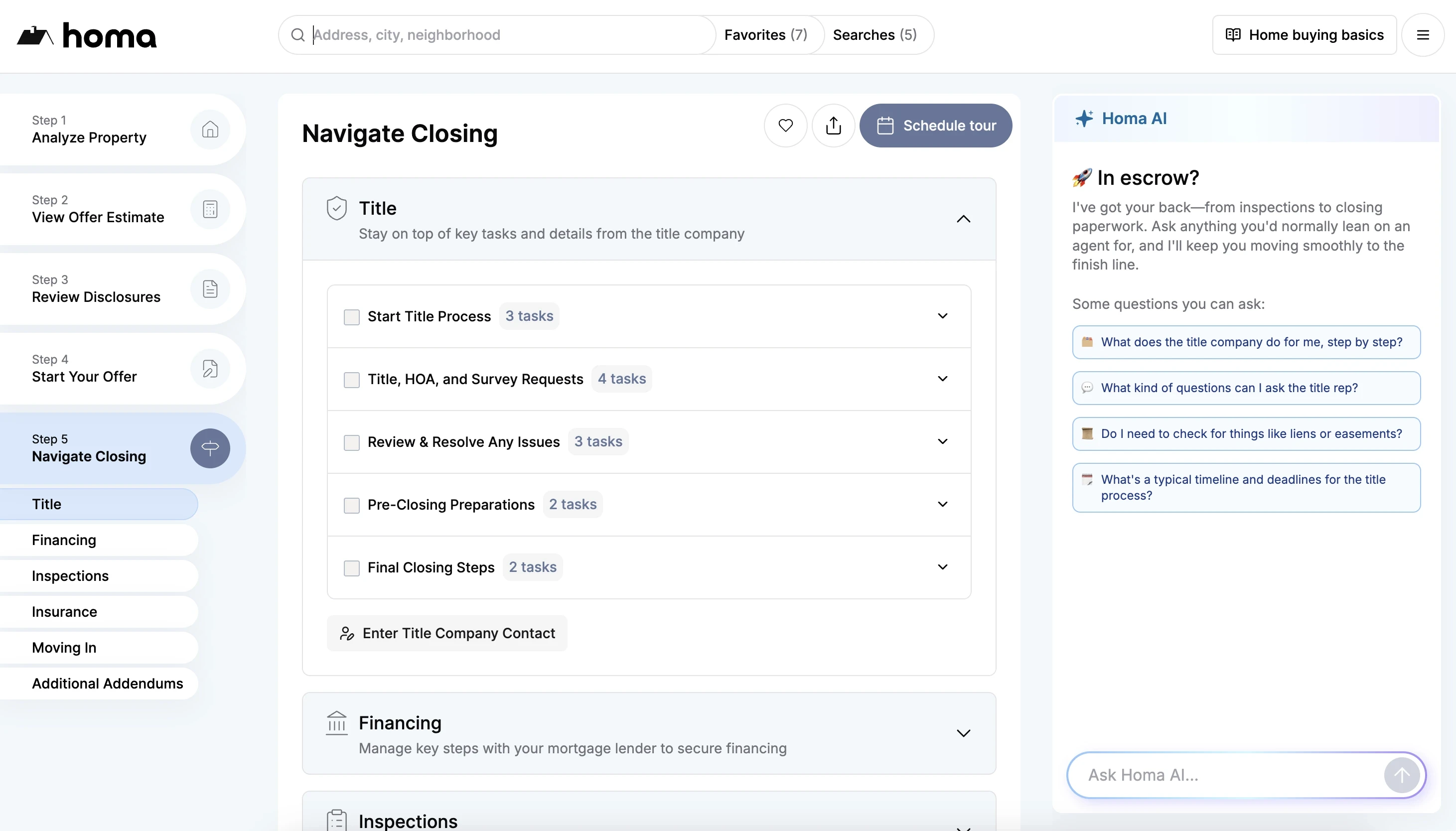Click the Schedule tour button
1456x831 pixels.
click(935, 126)
